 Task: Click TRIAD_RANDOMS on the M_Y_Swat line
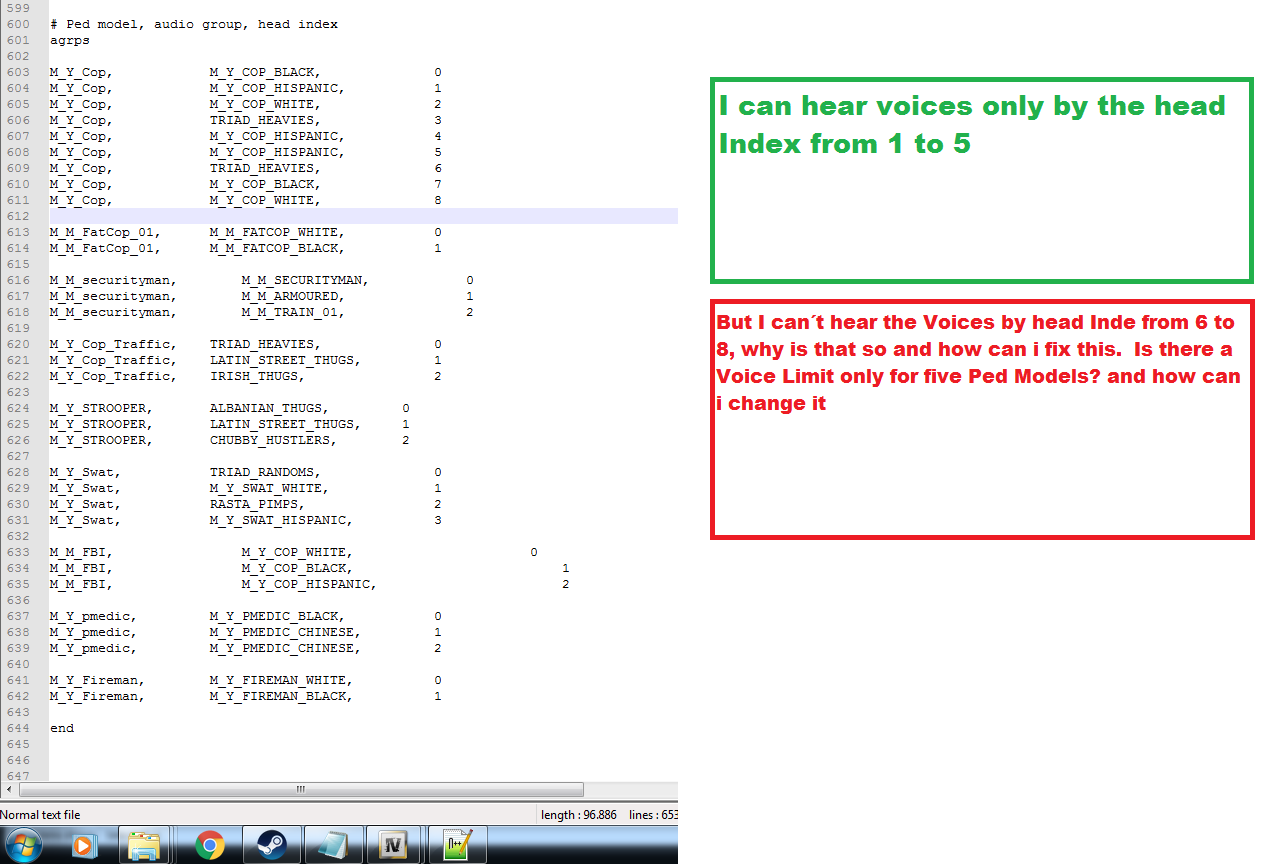coord(266,472)
